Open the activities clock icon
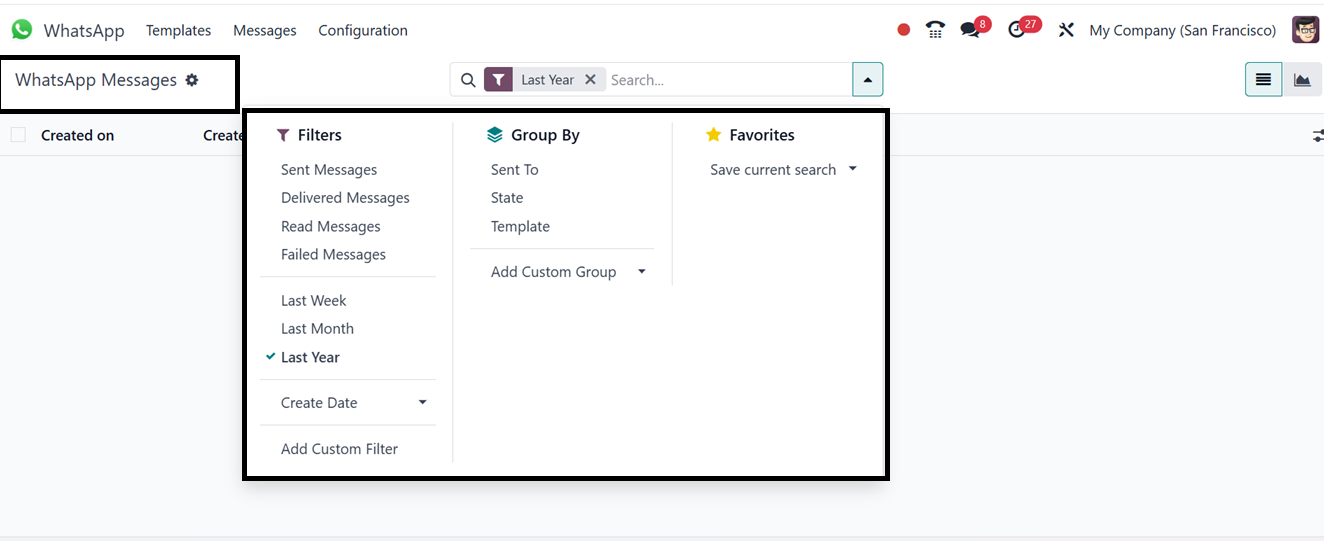Screen dimensions: 1324x541 pos(1017,30)
